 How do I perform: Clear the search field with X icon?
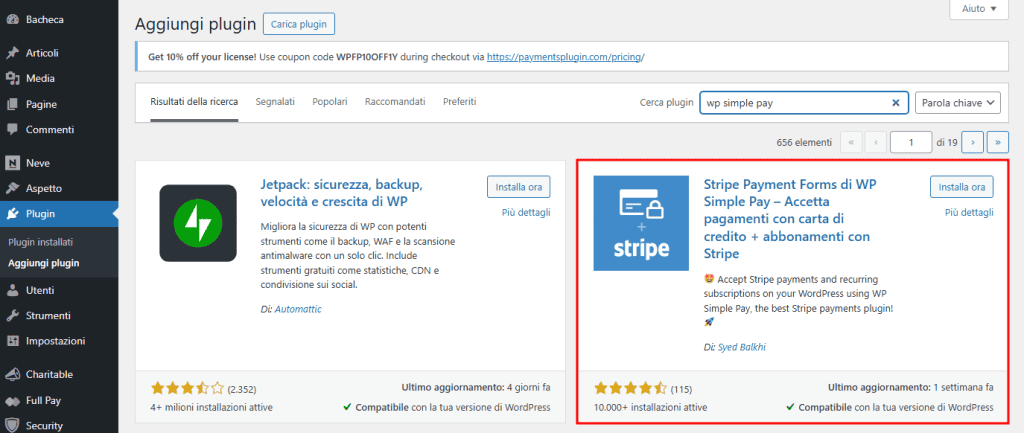click(895, 103)
